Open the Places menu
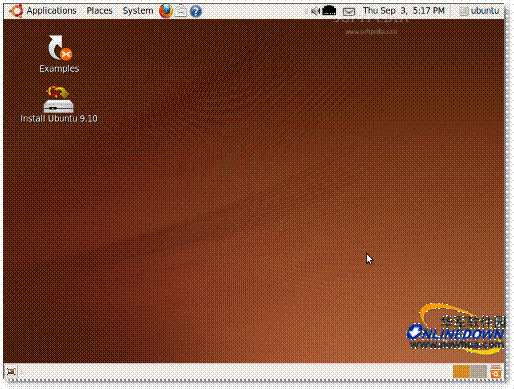The width and height of the screenshot is (514, 389). tap(99, 11)
